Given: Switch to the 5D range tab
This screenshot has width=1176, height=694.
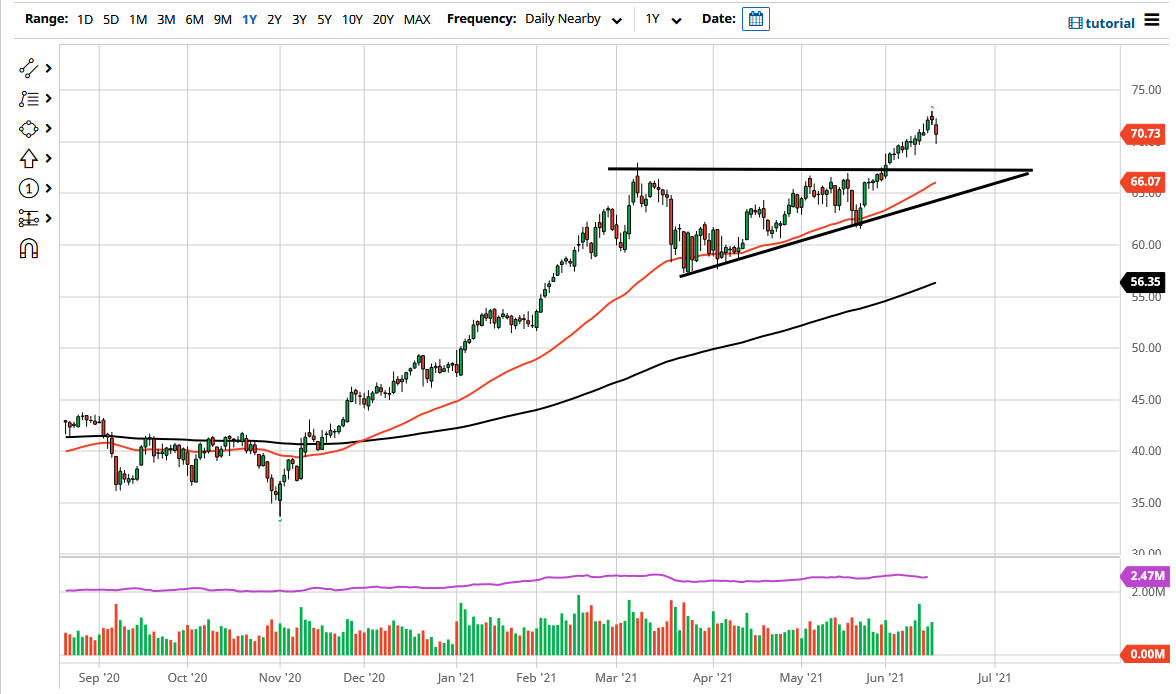Looking at the screenshot, I should 110,18.
